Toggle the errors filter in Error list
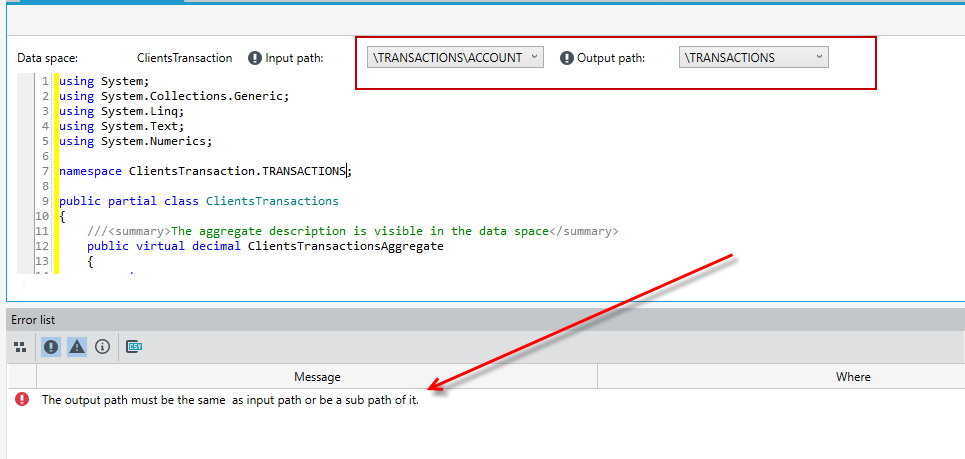The image size is (965, 459). pos(50,347)
